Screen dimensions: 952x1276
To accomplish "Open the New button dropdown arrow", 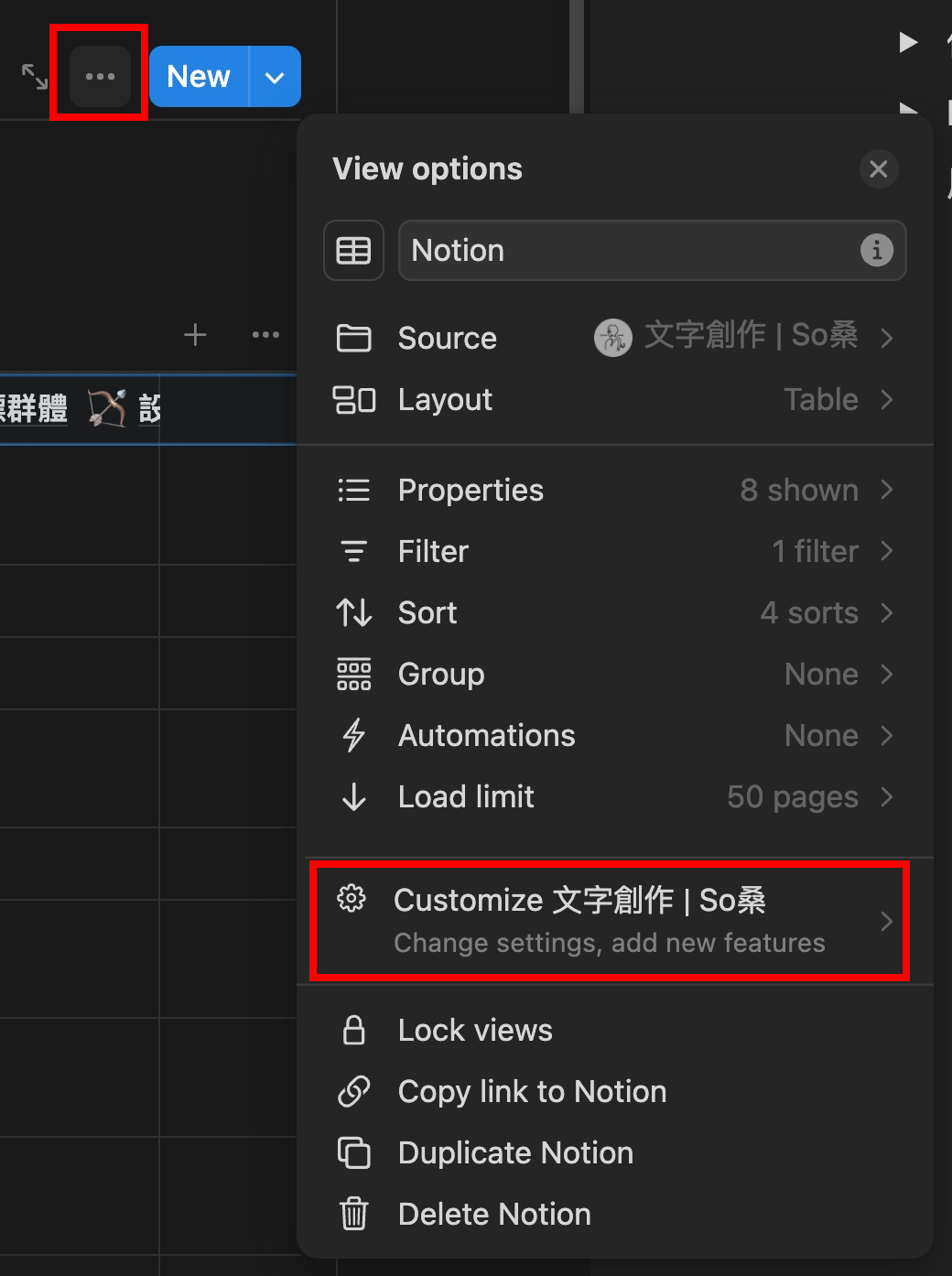I will click(275, 77).
